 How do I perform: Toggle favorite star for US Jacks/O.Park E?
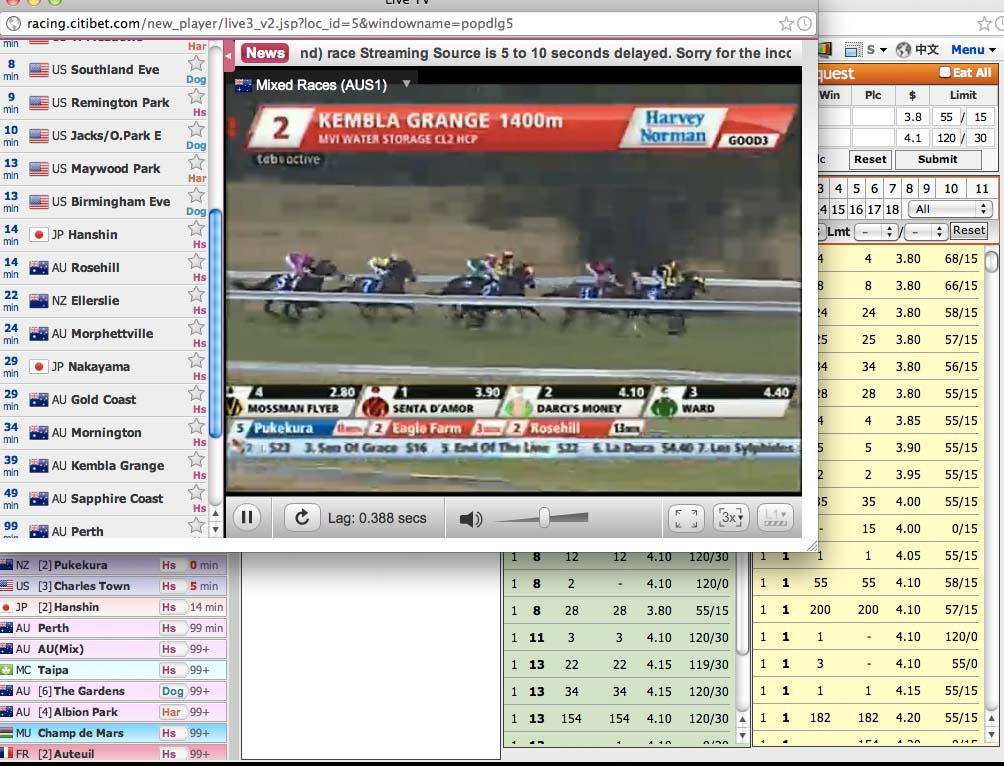(196, 129)
